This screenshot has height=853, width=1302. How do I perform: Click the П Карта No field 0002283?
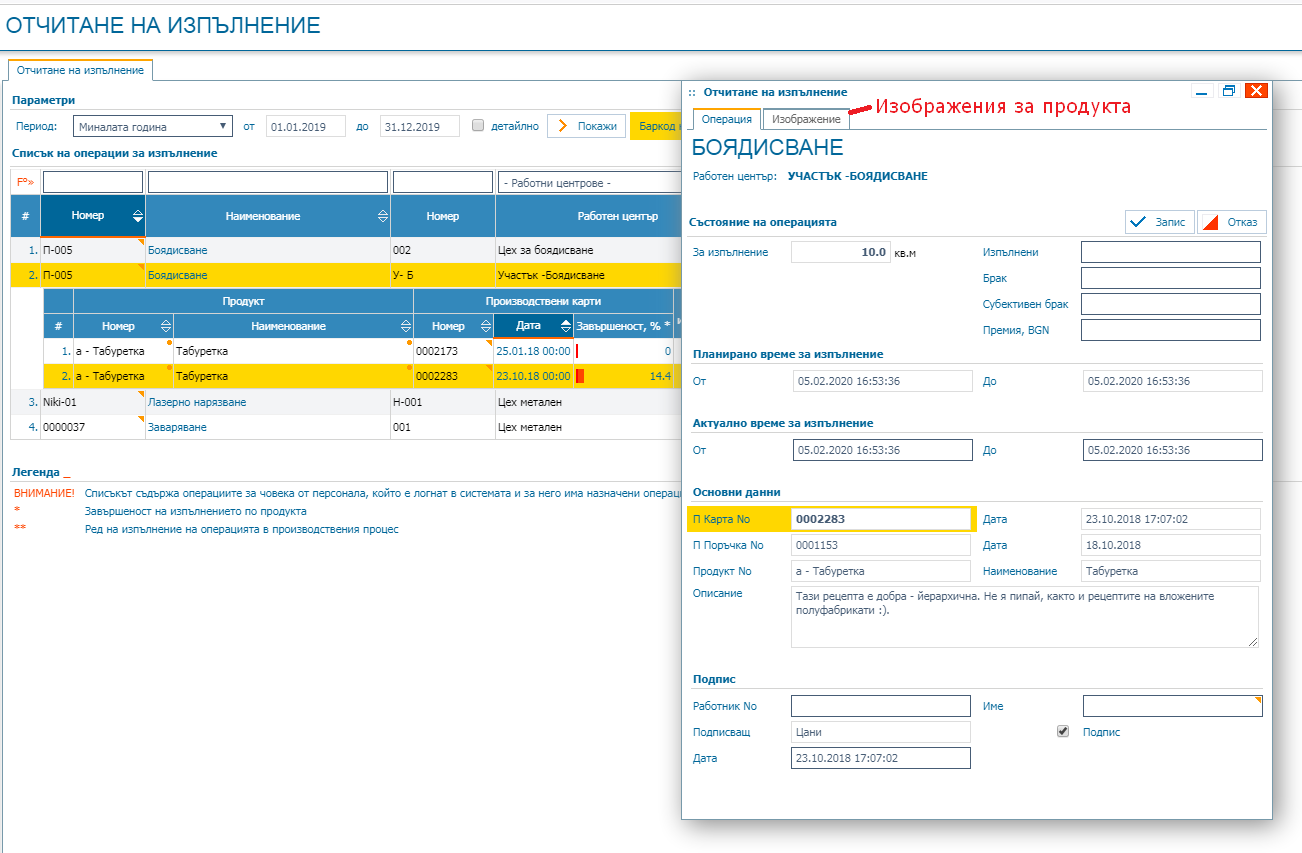[x=881, y=519]
